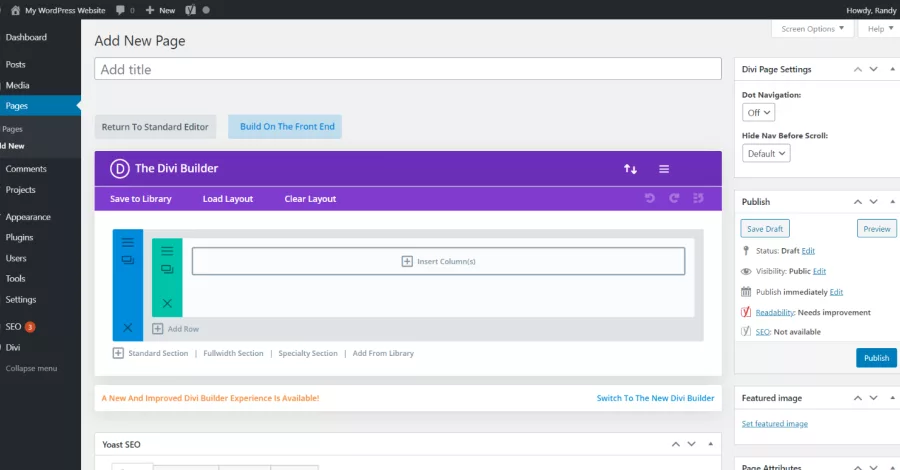Click Add From Library
Image resolution: width=900 pixels, height=470 pixels.
383,354
